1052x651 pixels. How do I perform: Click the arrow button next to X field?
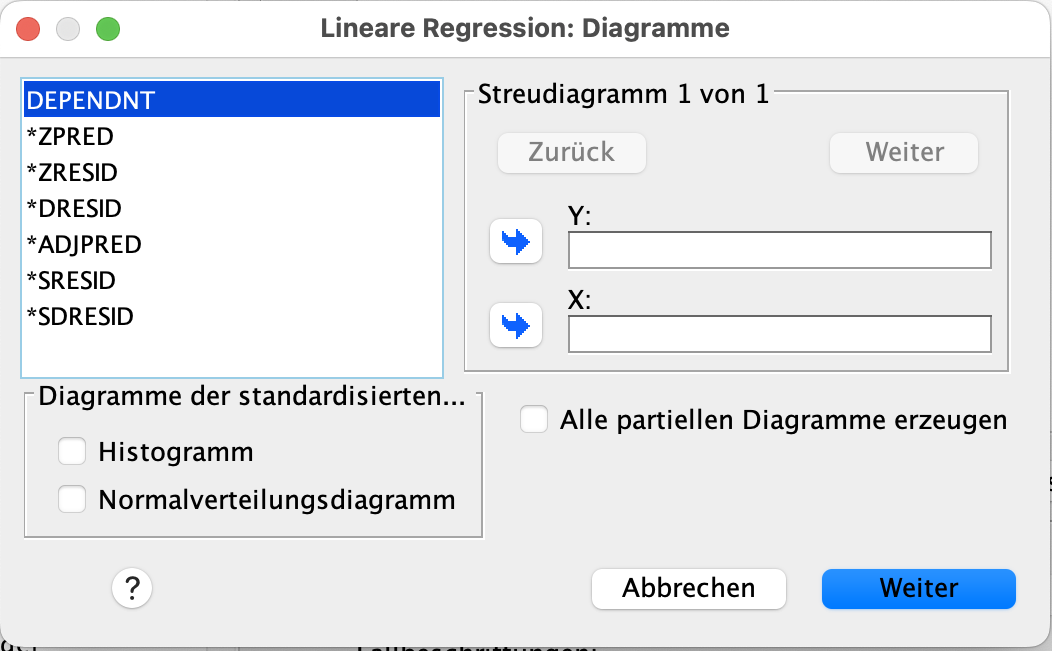tap(515, 325)
